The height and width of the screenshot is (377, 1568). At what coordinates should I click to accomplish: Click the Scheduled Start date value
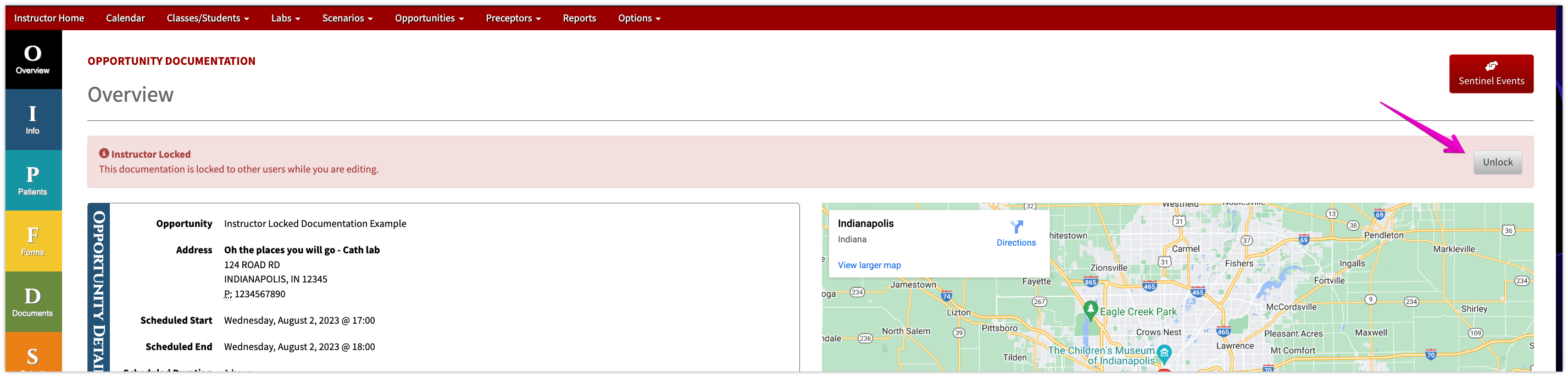299,320
